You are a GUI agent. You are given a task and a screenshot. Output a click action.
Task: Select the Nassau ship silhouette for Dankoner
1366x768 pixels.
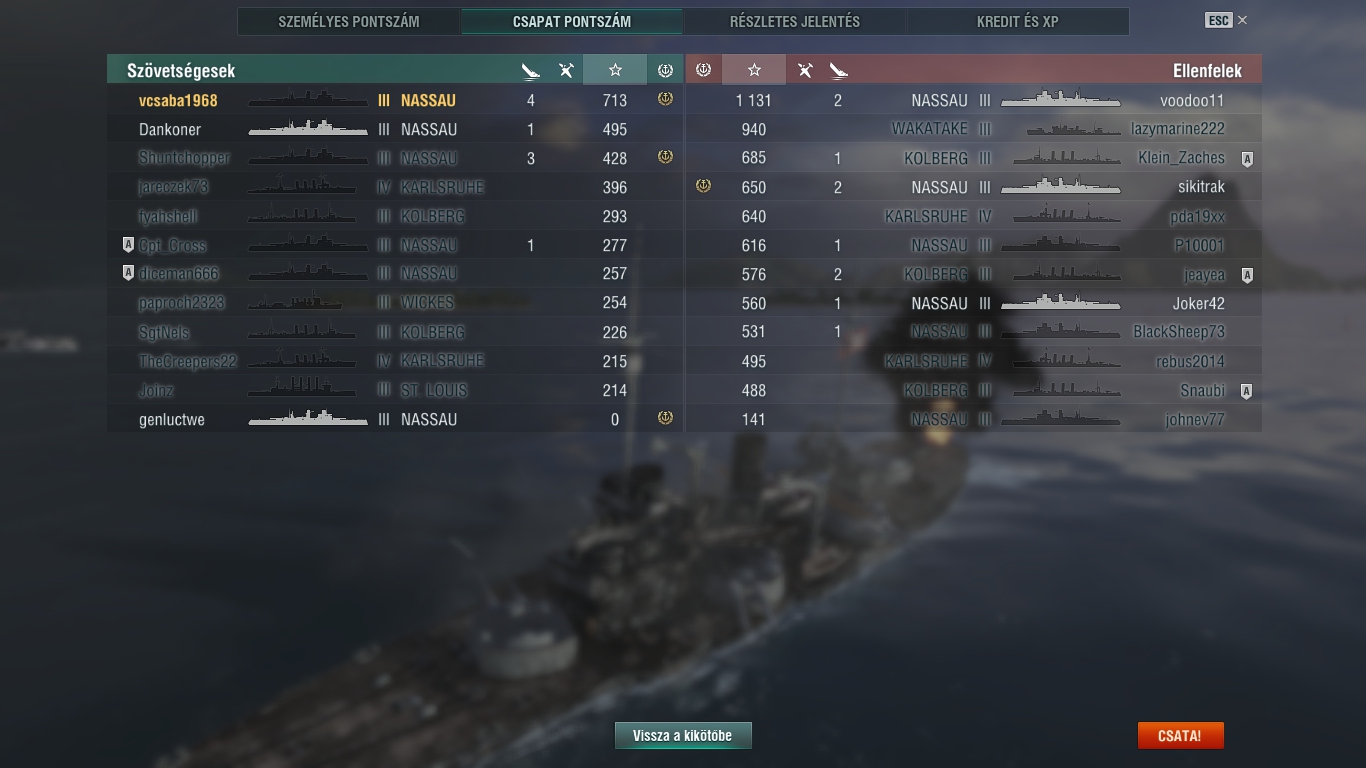[x=308, y=129]
